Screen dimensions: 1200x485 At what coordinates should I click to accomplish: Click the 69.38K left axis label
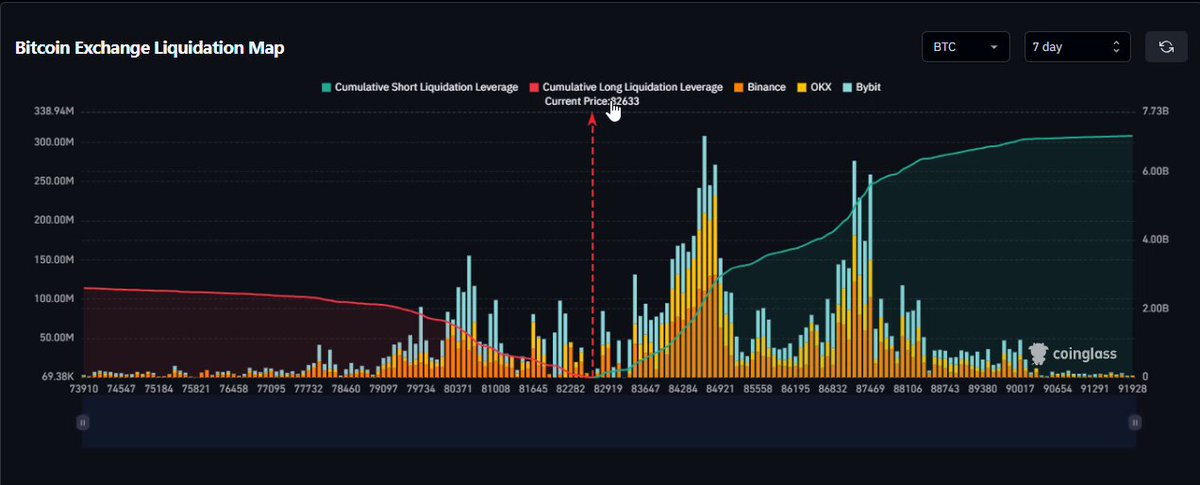coord(57,377)
